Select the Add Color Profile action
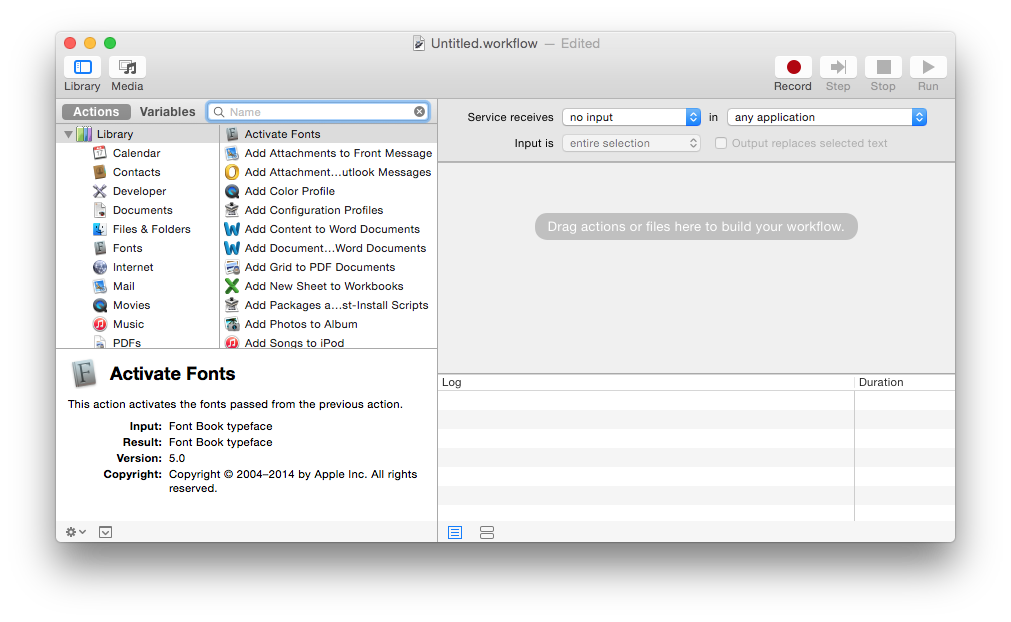1011x622 pixels. (328, 191)
